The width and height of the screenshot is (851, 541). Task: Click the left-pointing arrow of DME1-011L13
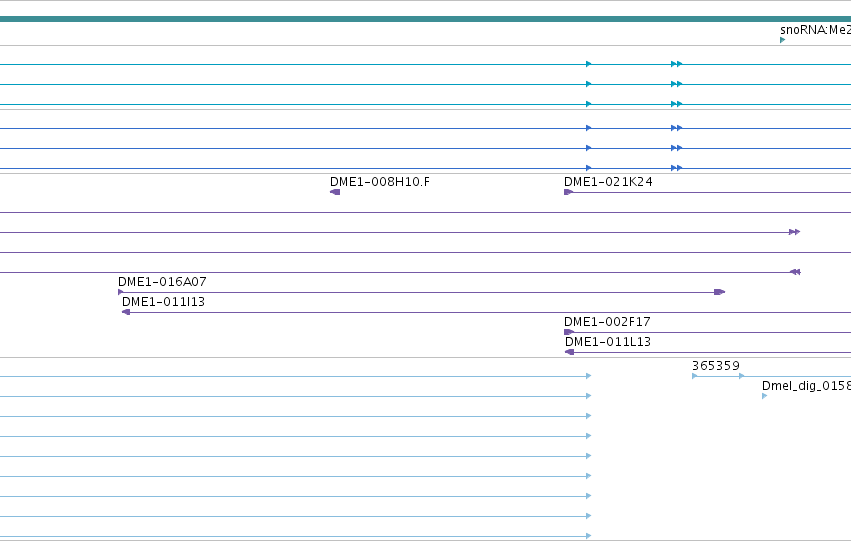click(569, 352)
